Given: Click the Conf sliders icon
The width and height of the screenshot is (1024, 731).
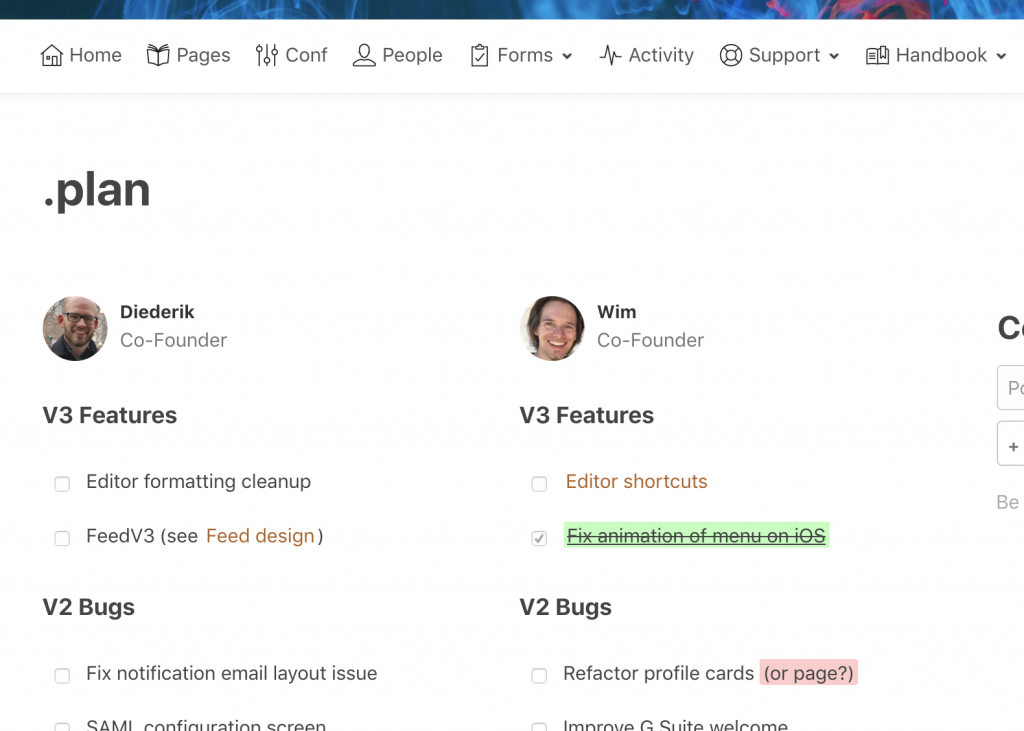Looking at the screenshot, I should [266, 56].
